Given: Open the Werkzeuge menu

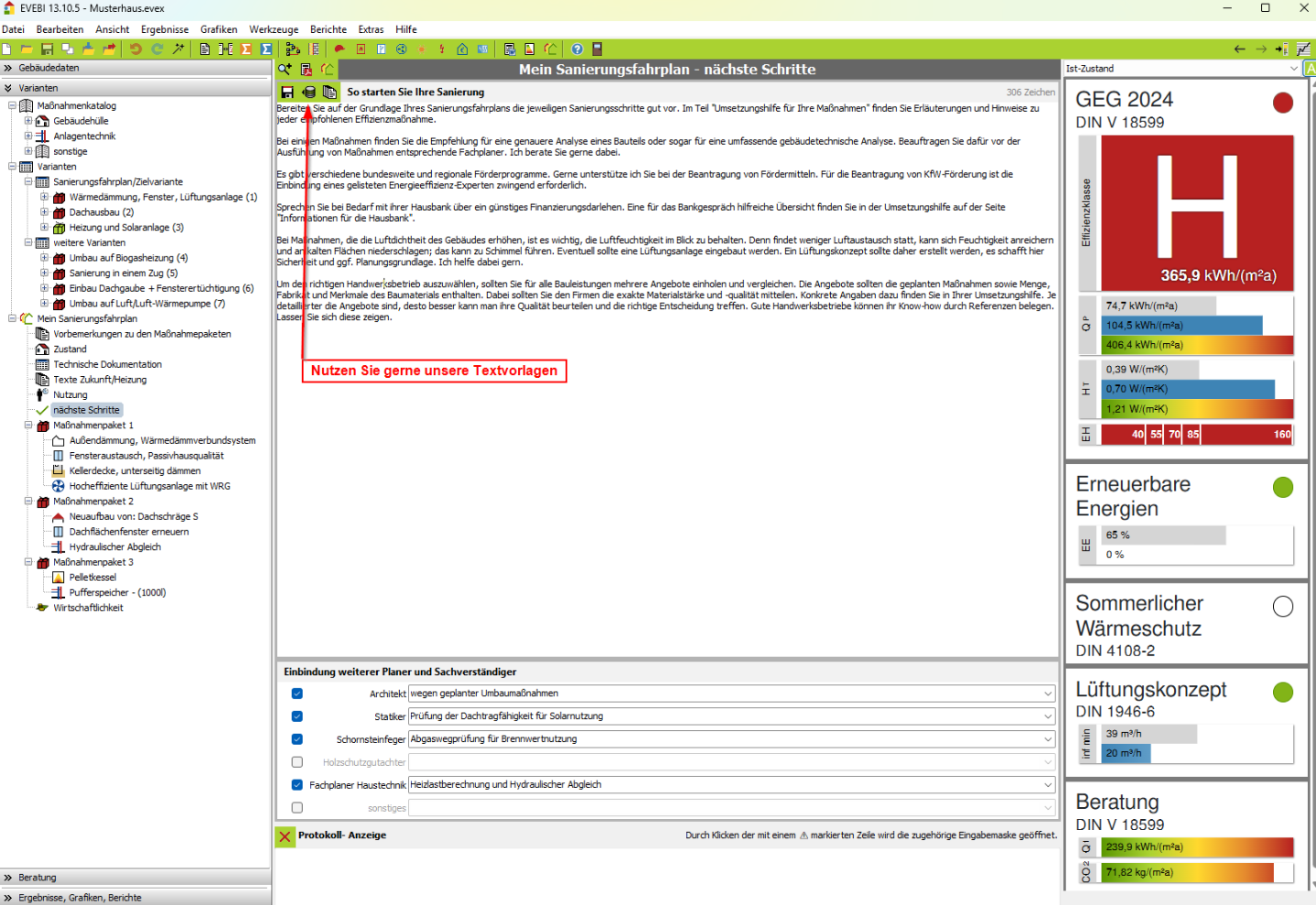Looking at the screenshot, I should point(274,29).
